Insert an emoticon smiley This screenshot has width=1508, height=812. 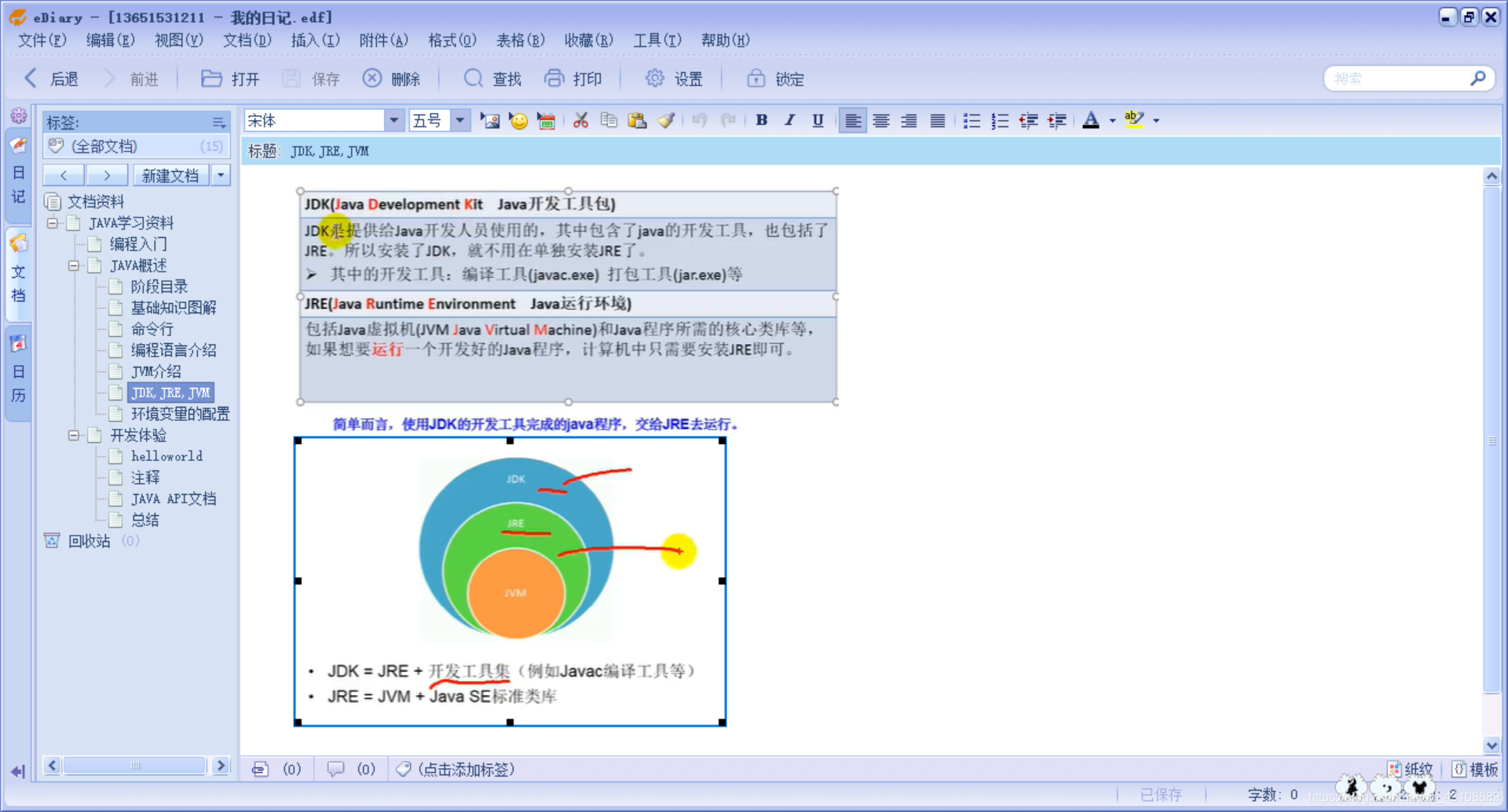tap(518, 120)
